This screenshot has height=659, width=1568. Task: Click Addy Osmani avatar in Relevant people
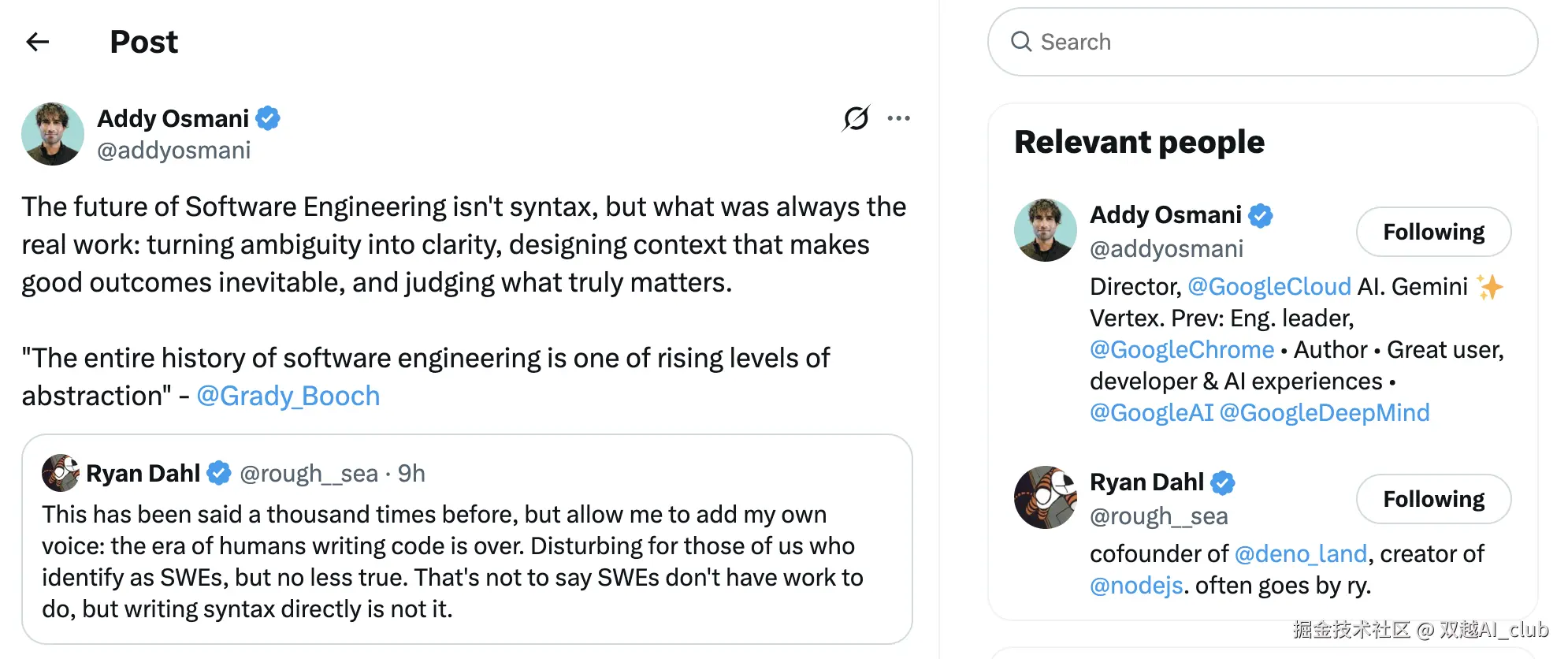(1046, 230)
